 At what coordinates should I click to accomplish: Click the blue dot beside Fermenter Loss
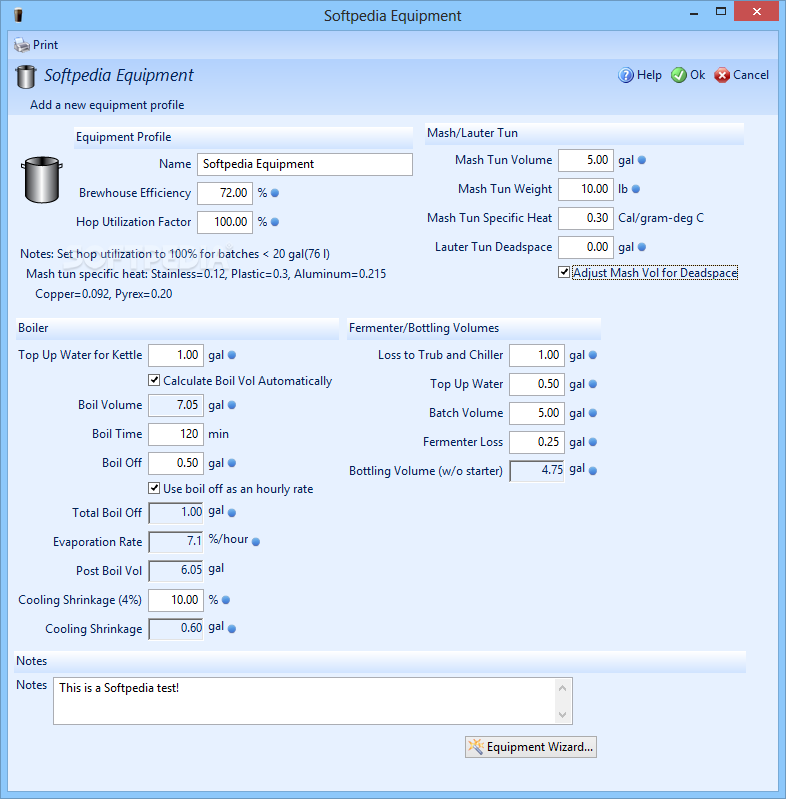pyautogui.click(x=593, y=442)
